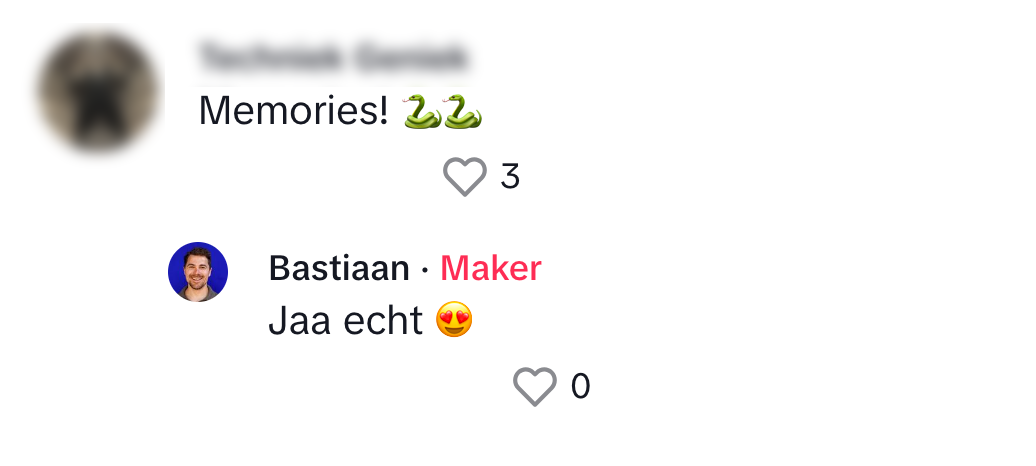Click the red "Maker" badge
The height and width of the screenshot is (466, 1036).
491,268
